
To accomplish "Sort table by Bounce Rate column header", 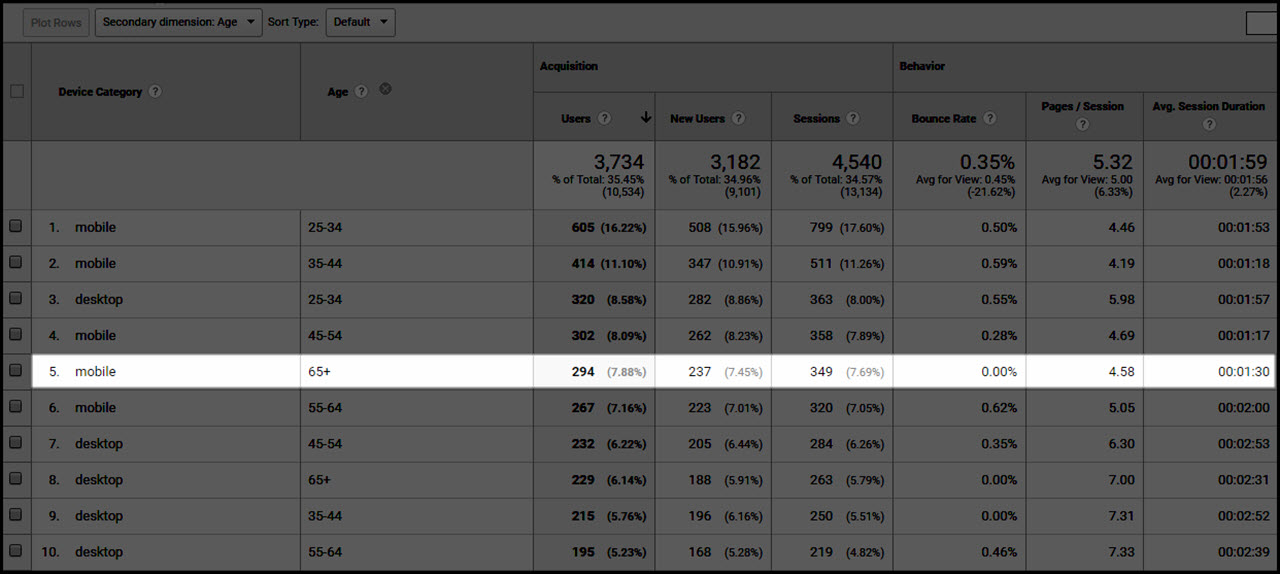I will [x=943, y=118].
